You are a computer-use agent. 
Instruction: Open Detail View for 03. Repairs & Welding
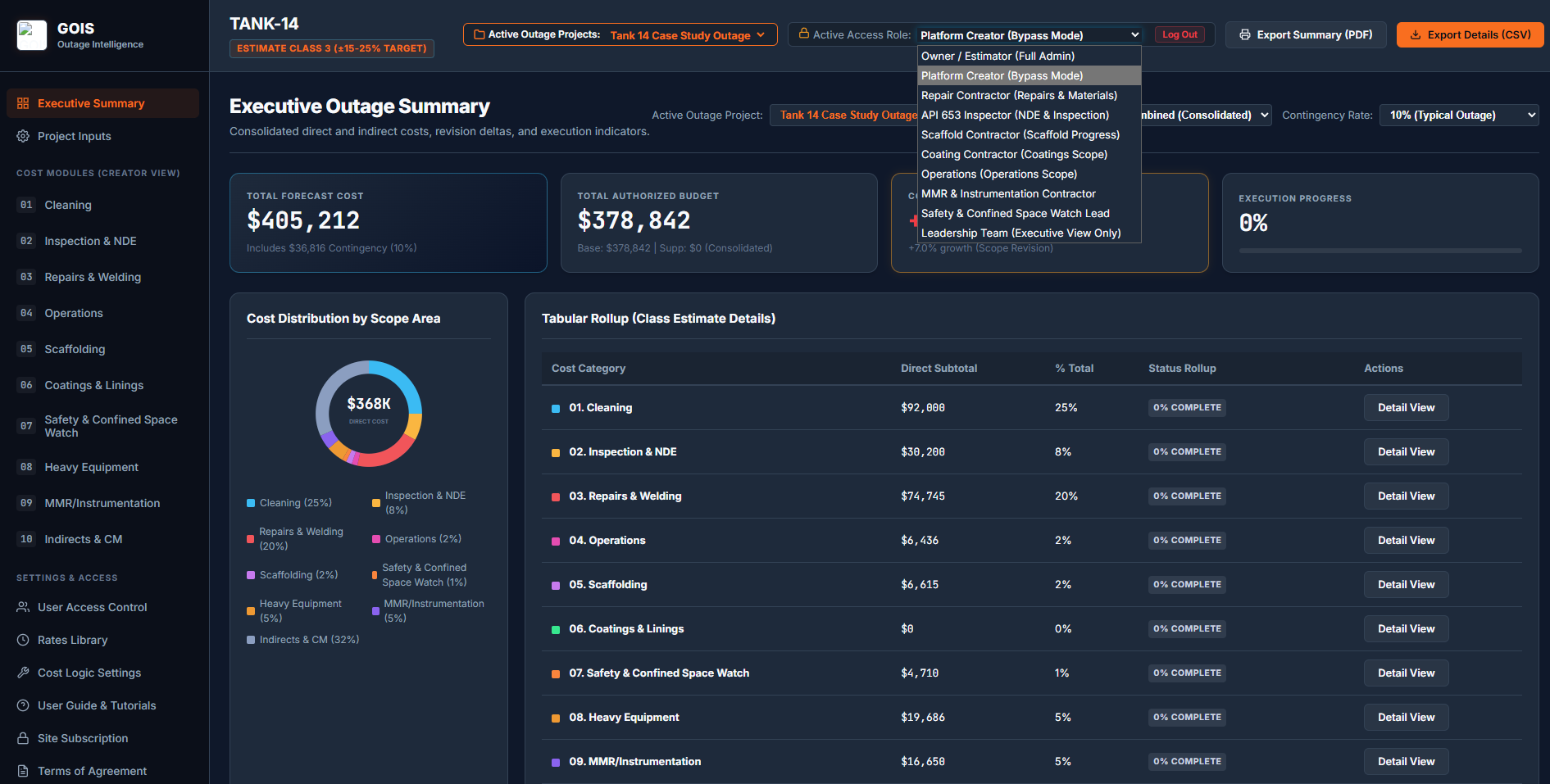point(1406,496)
